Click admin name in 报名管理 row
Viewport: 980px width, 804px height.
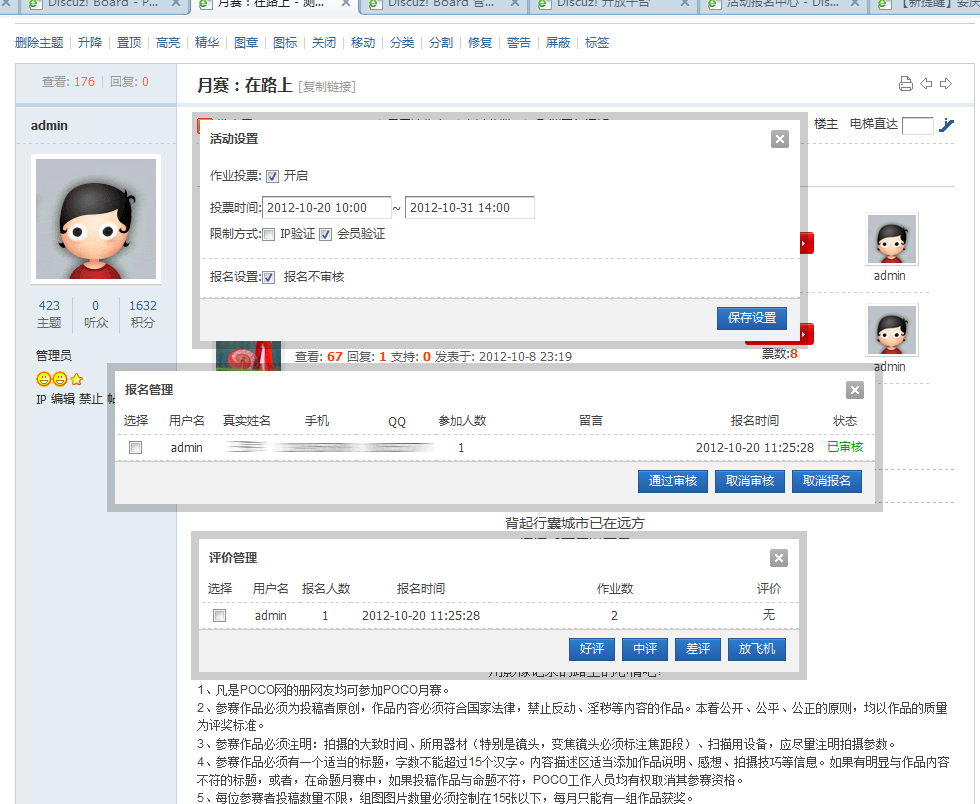(x=186, y=448)
